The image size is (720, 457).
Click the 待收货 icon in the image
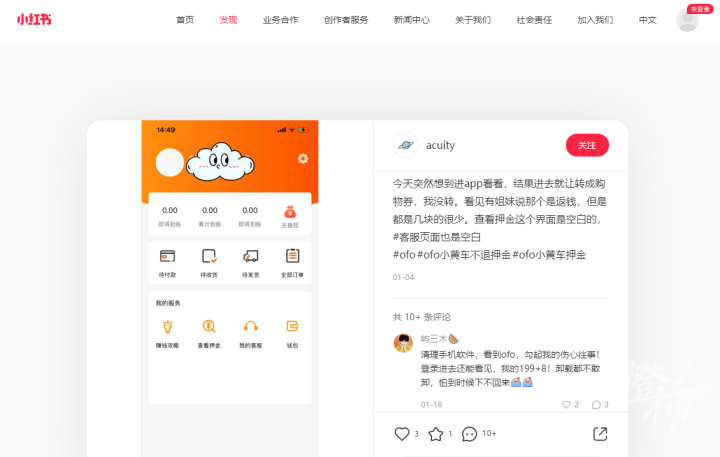click(x=209, y=256)
